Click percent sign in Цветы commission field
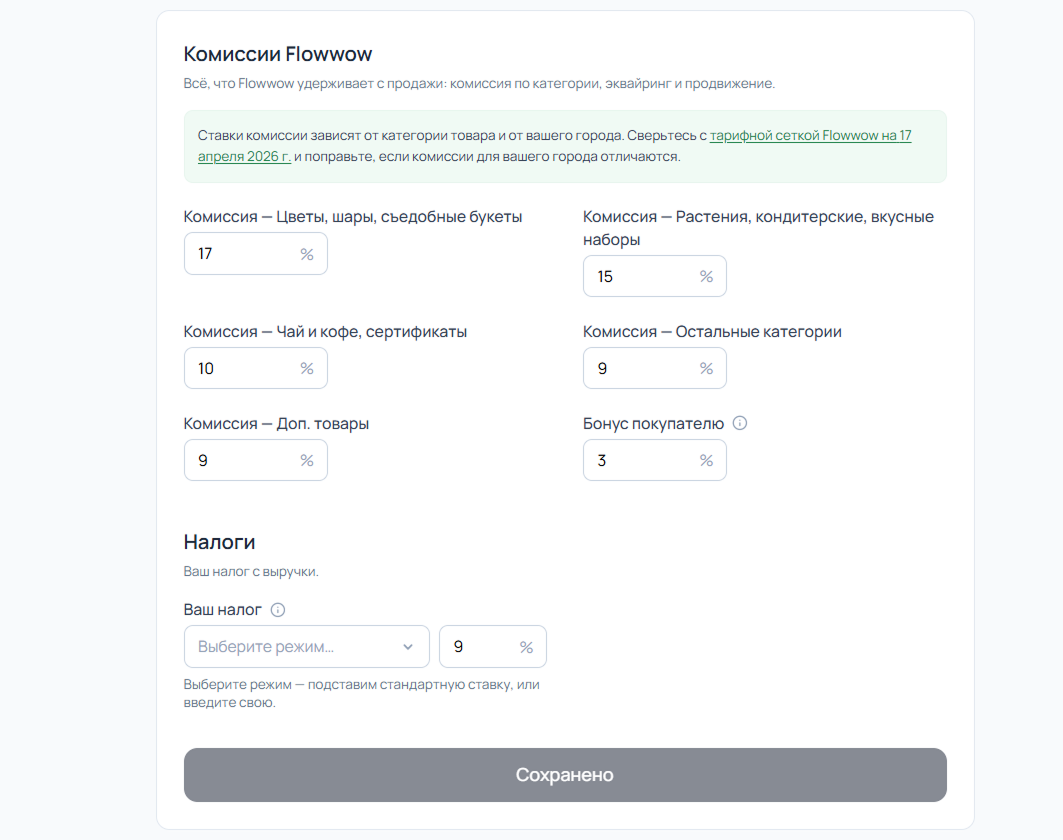The image size is (1063, 840). (307, 254)
